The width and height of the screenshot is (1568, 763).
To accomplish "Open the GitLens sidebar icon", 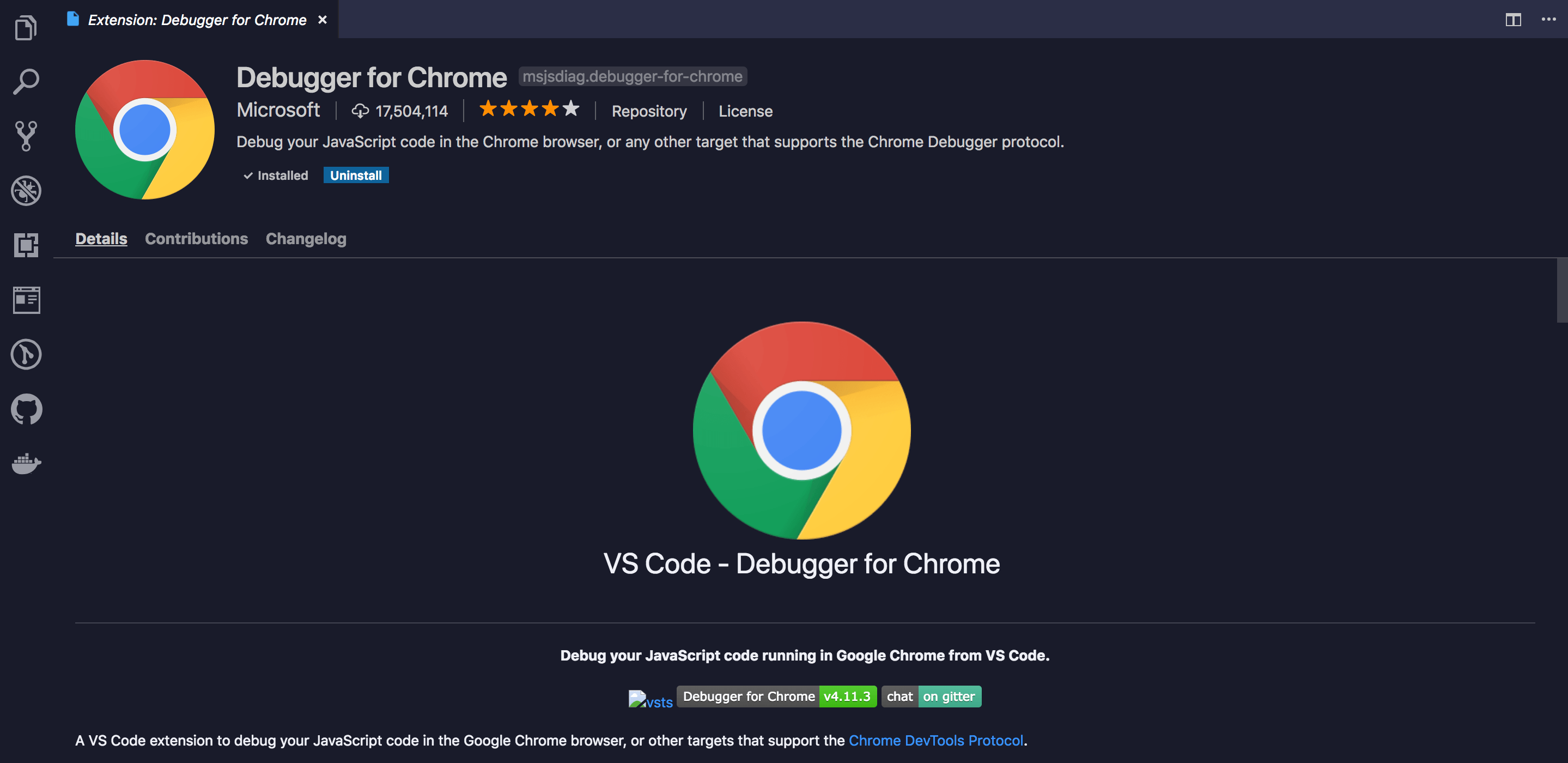I will click(26, 354).
